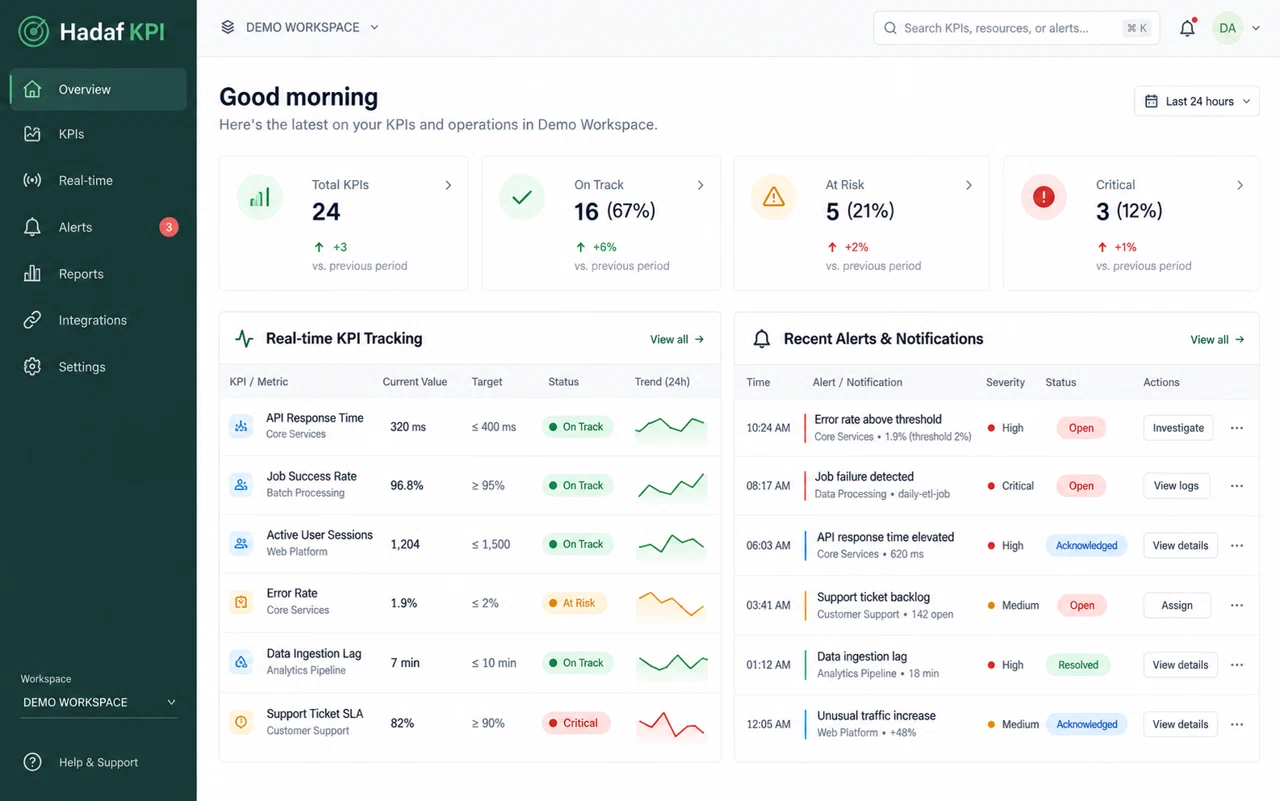Click the On Track checkmark icon
The image size is (1280, 801).
coord(522,197)
